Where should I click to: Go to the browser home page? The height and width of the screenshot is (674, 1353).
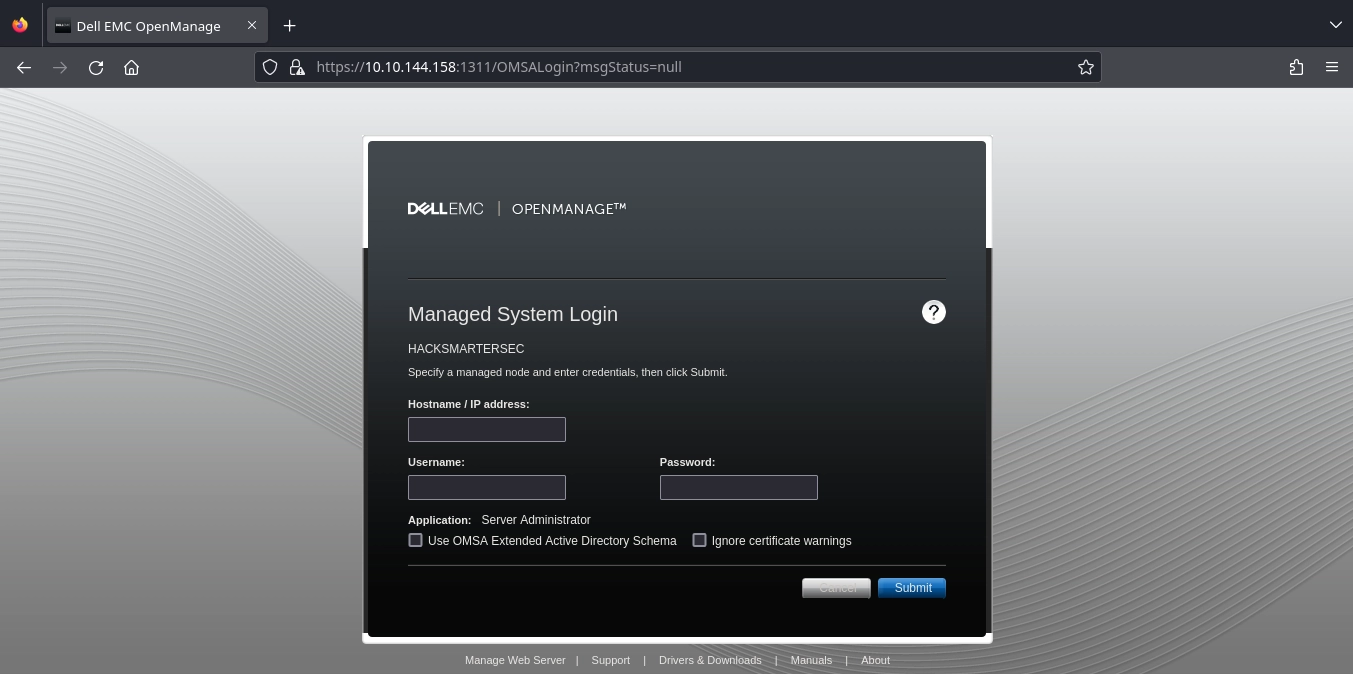point(131,67)
